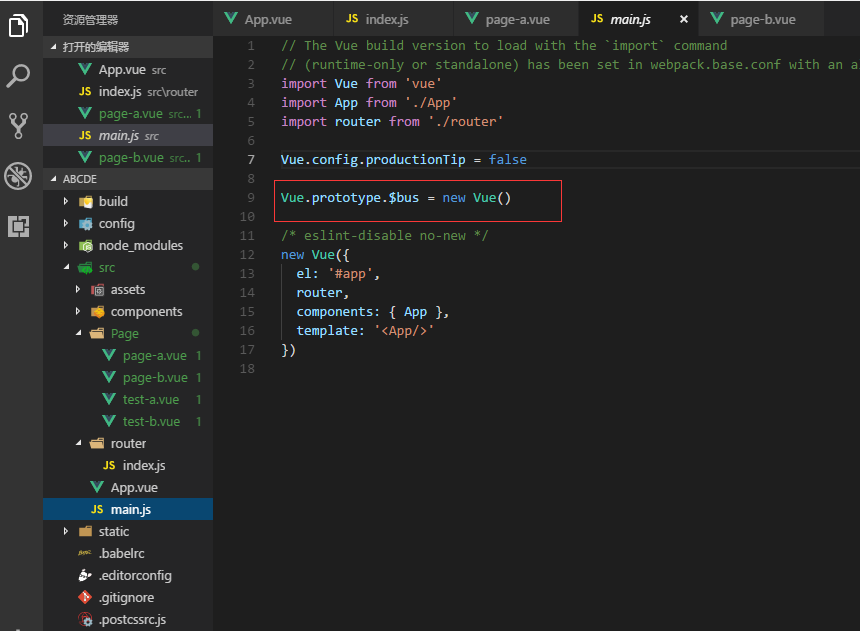860x631 pixels.
Task: Open .gitignore file in explorer
Action: [126, 597]
